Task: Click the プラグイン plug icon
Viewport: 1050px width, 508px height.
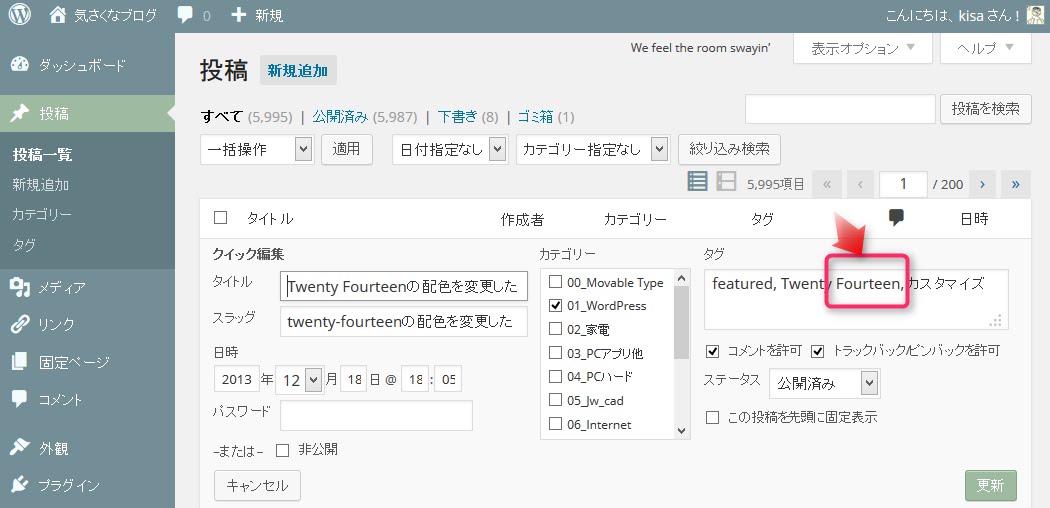Action: tap(20, 485)
